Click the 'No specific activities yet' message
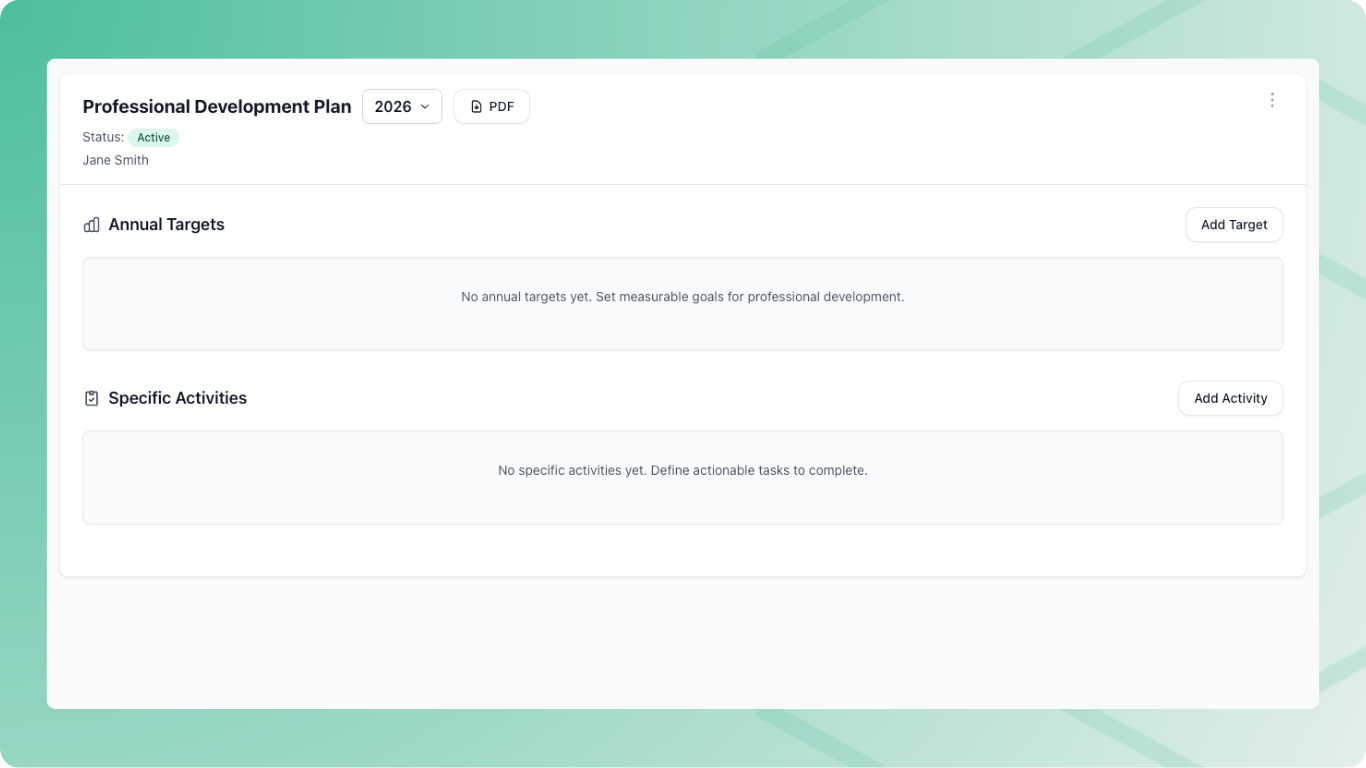 pyautogui.click(x=572, y=470)
